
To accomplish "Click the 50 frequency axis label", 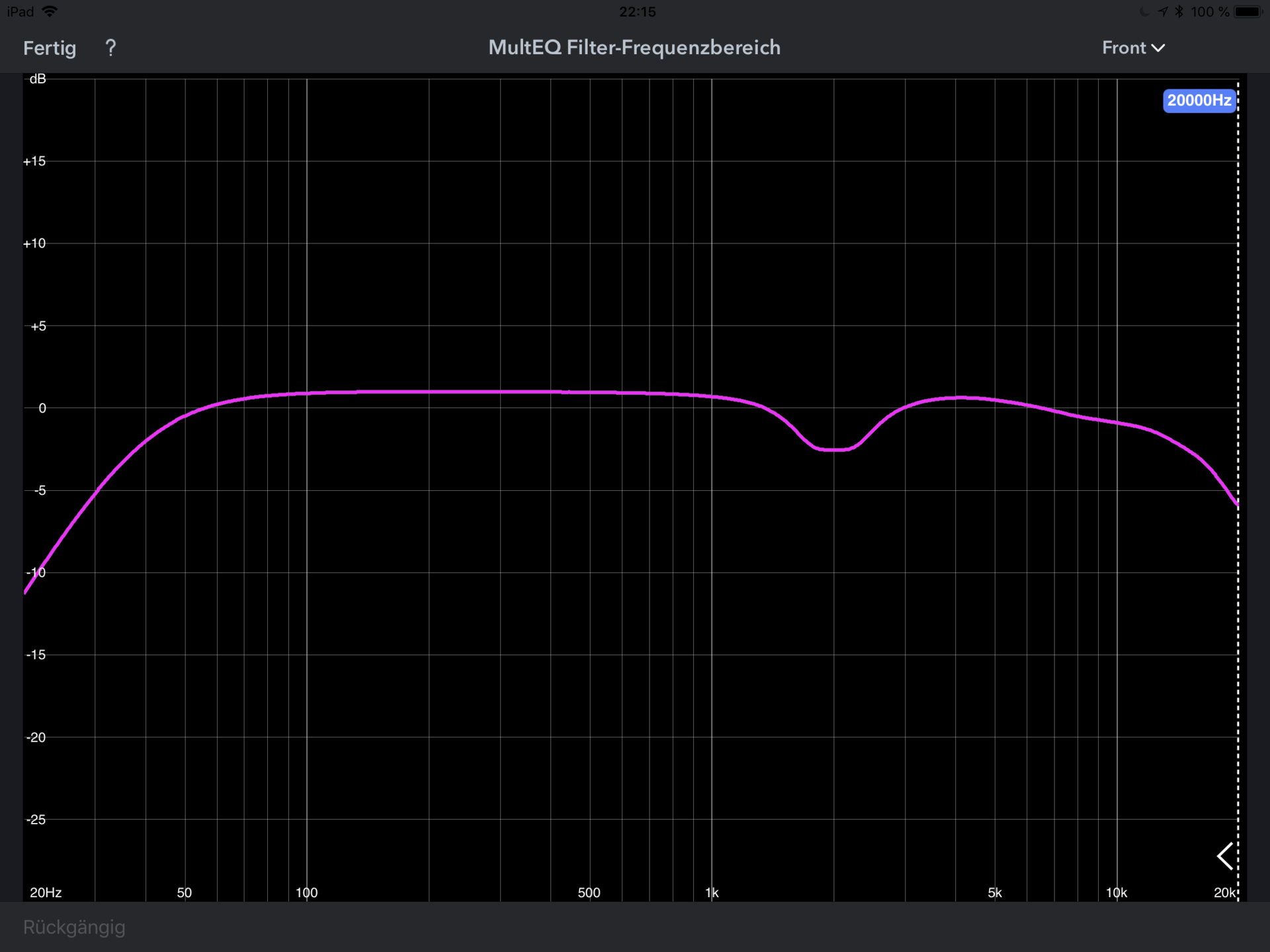I will (184, 892).
